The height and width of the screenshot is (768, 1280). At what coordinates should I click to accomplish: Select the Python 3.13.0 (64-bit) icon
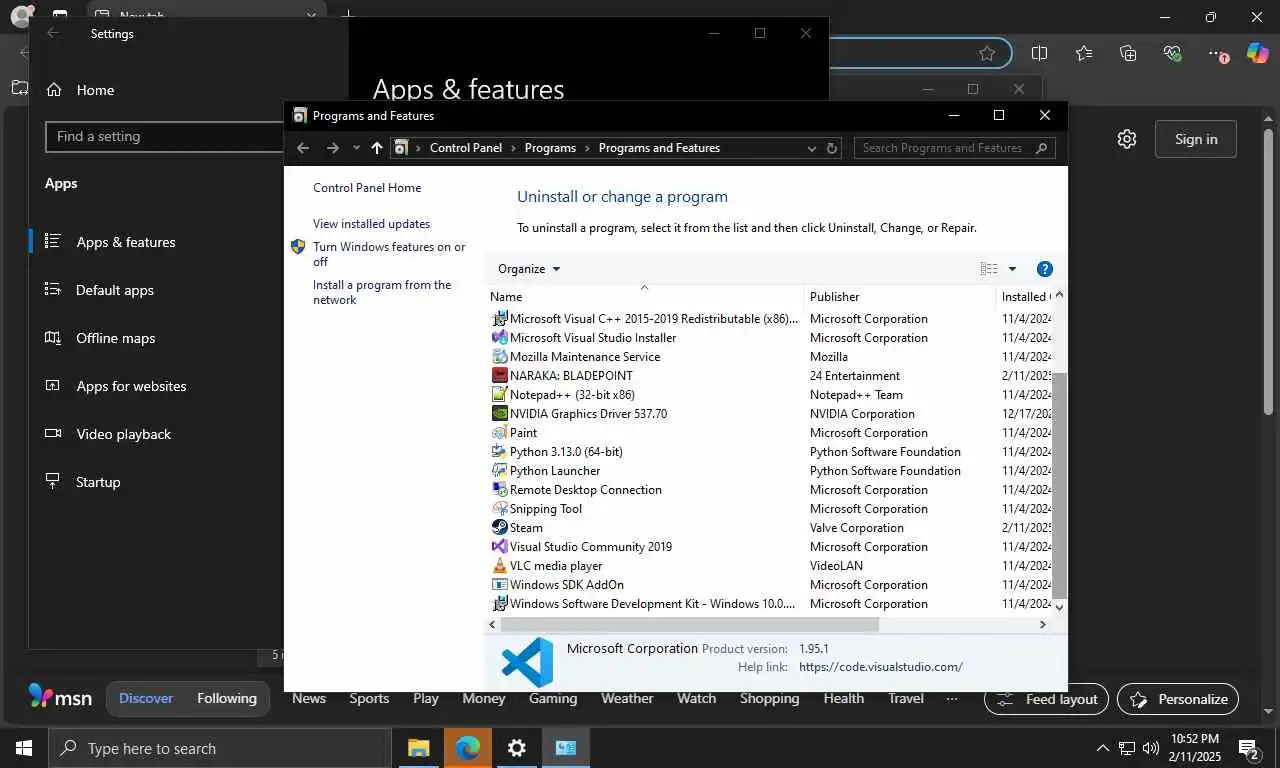coord(500,452)
